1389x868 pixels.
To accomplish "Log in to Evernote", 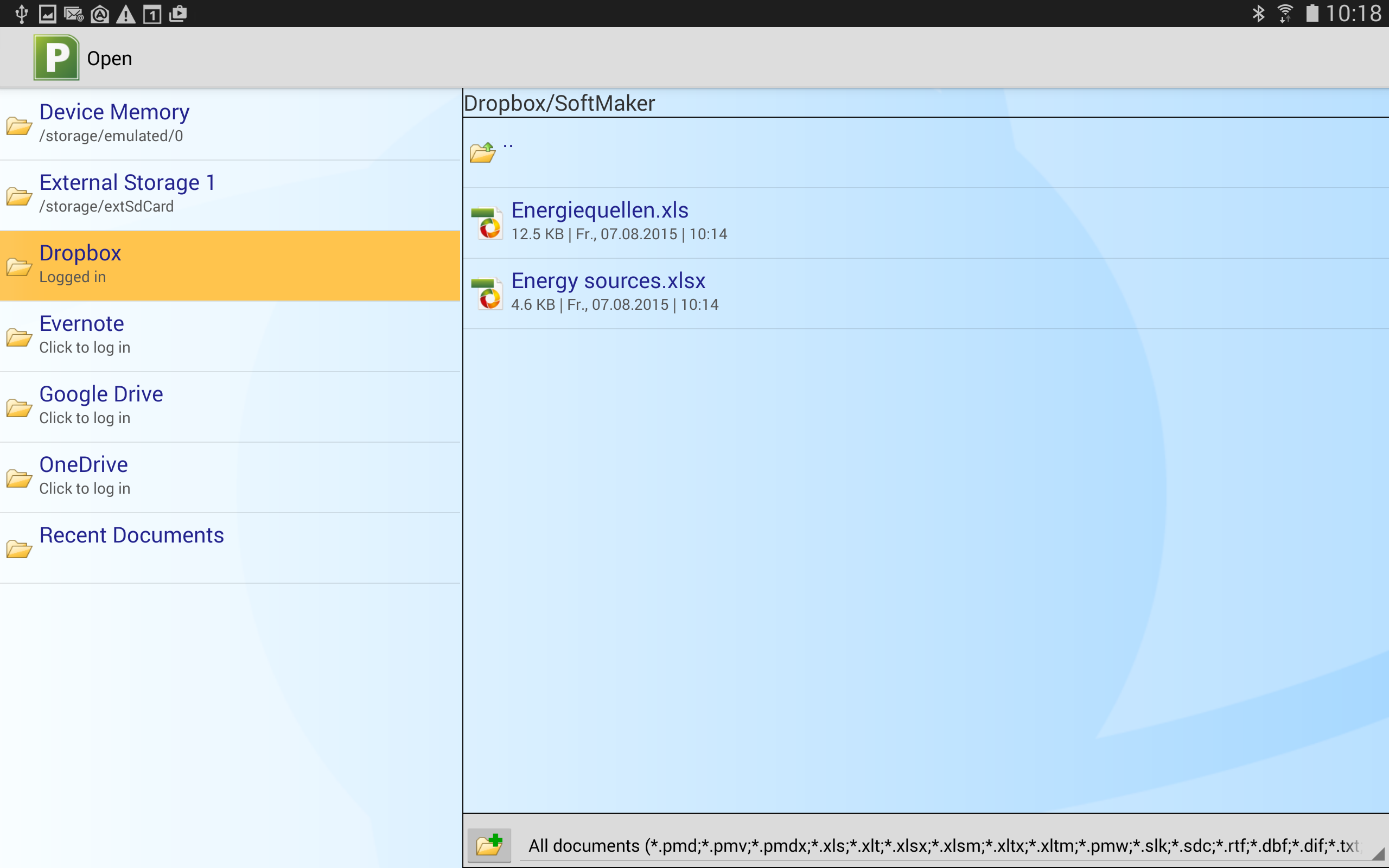I will pos(230,336).
